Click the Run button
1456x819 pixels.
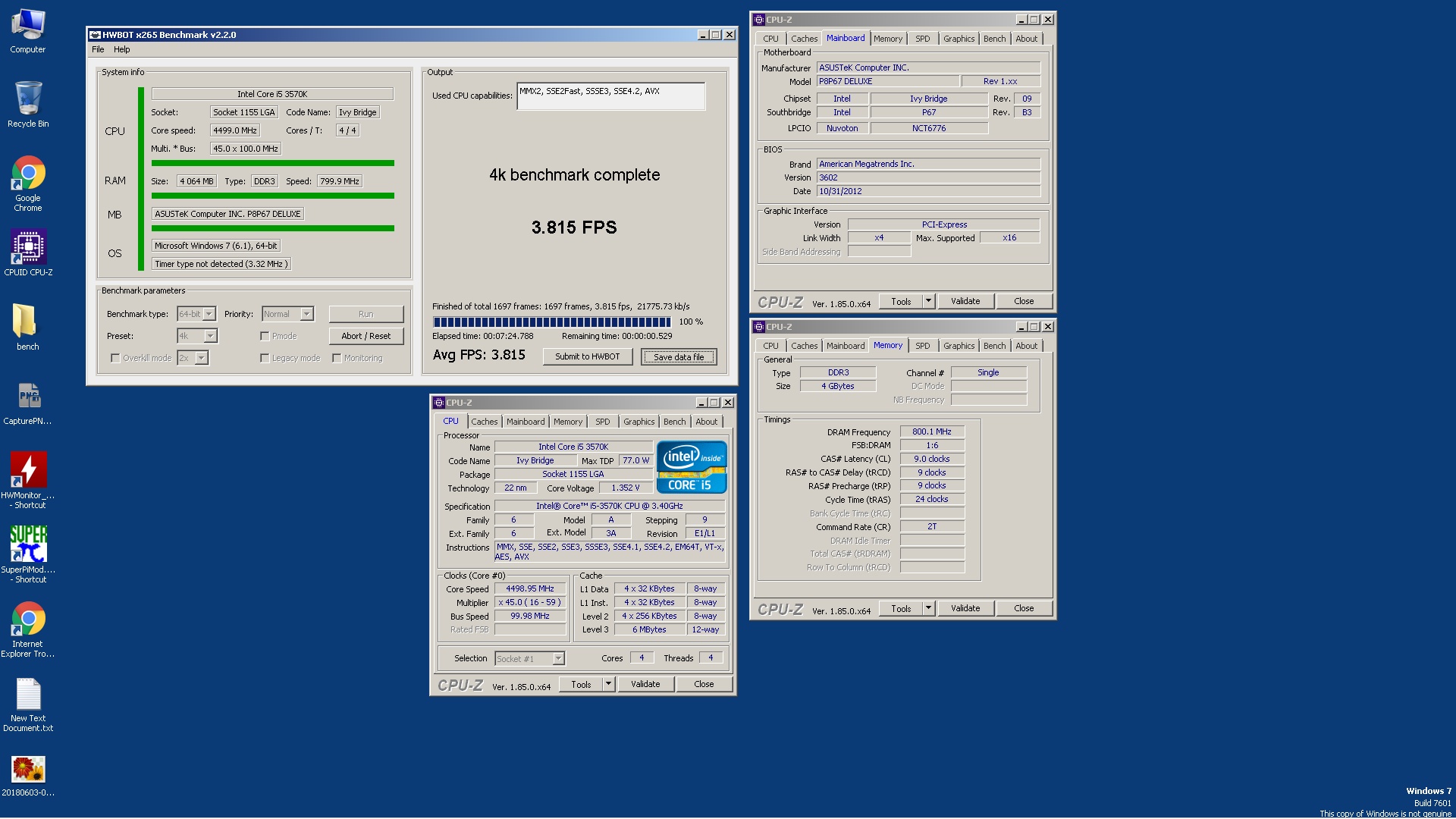[x=366, y=314]
